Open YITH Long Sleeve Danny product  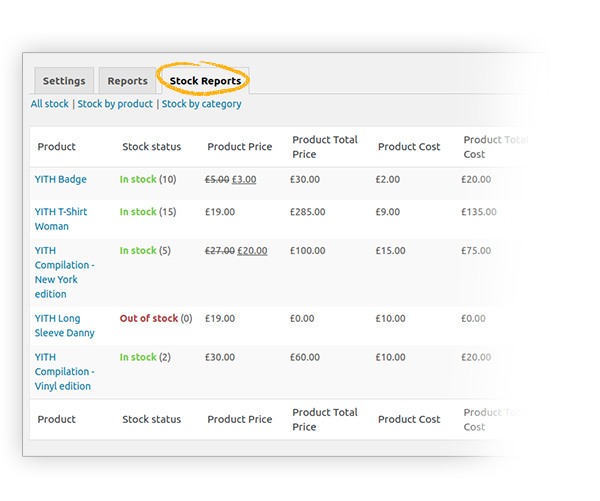pyautogui.click(x=64, y=326)
